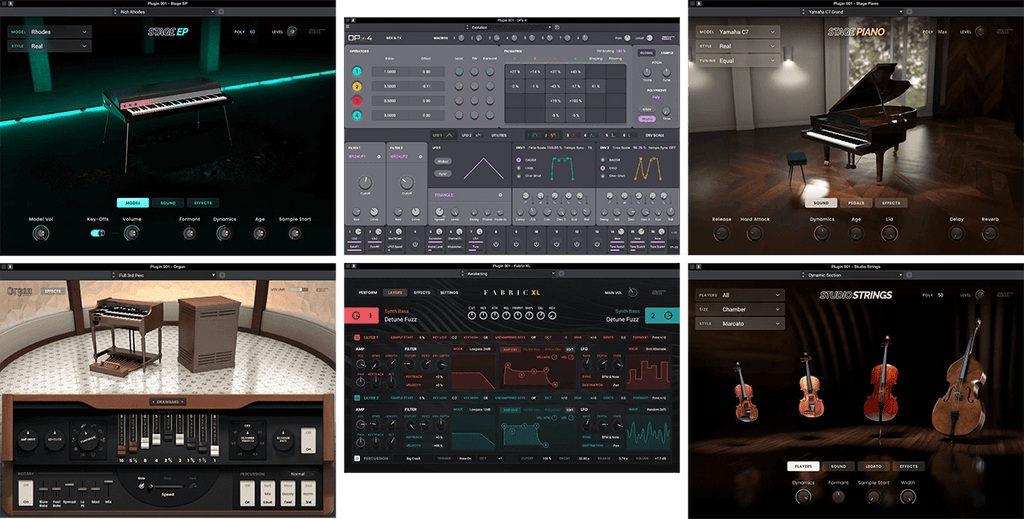Viewport: 1024px width, 519px height.
Task: Toggle Percussion enable button in Fabric XL
Action: pyautogui.click(x=357, y=458)
